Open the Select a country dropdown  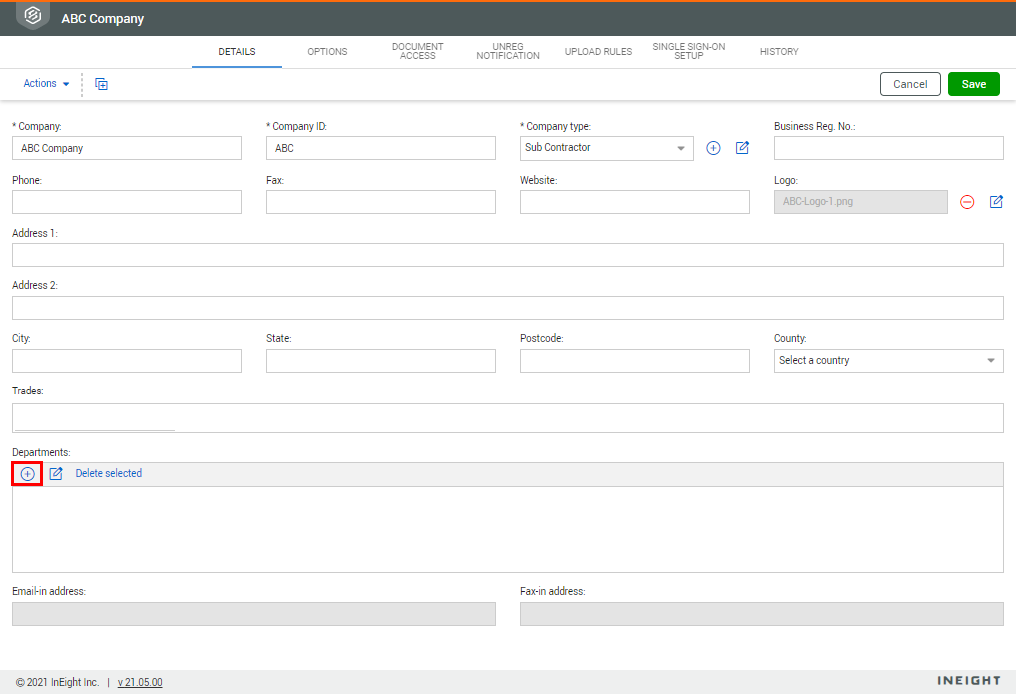coord(888,361)
